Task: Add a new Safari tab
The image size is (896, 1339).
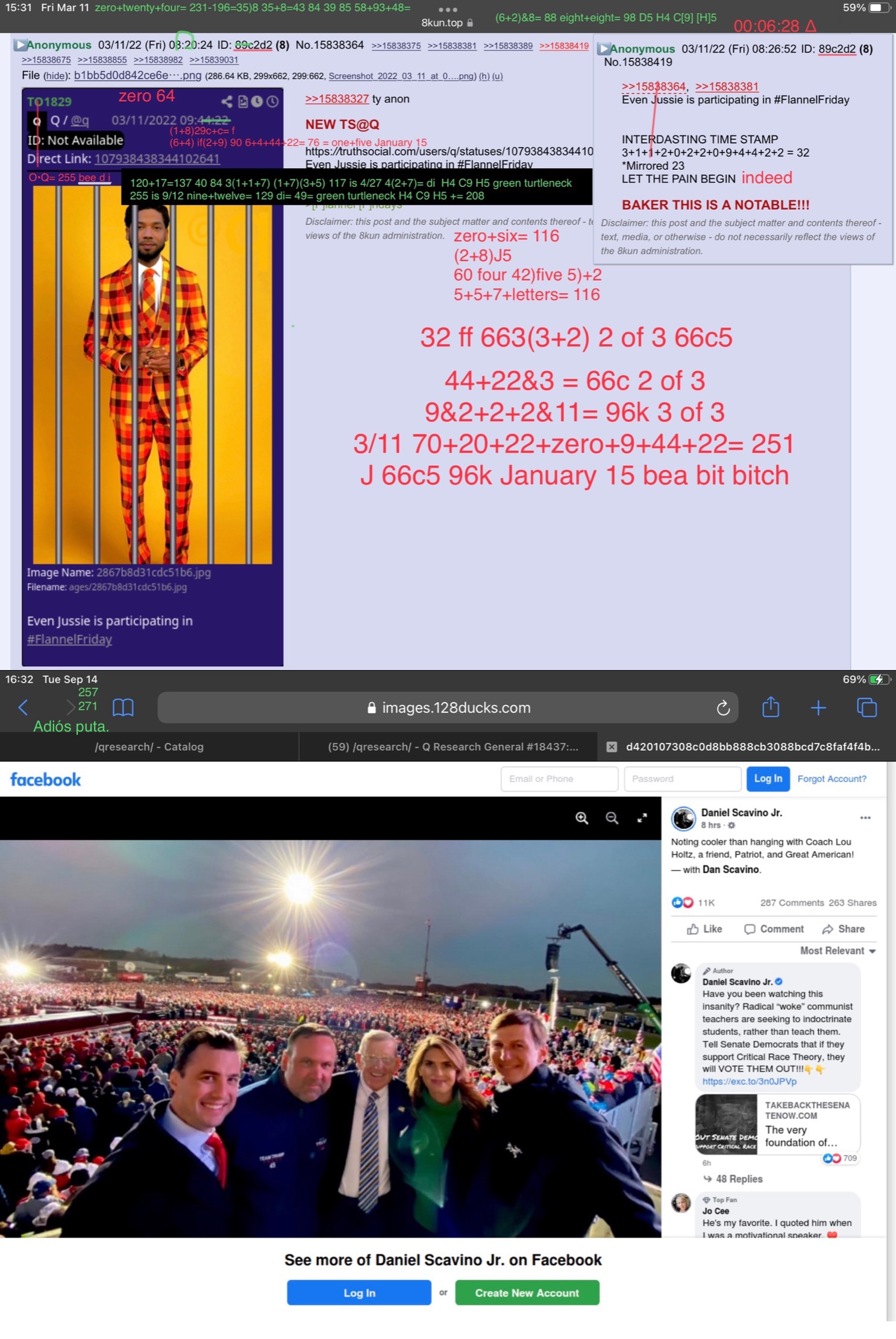Action: [x=818, y=708]
